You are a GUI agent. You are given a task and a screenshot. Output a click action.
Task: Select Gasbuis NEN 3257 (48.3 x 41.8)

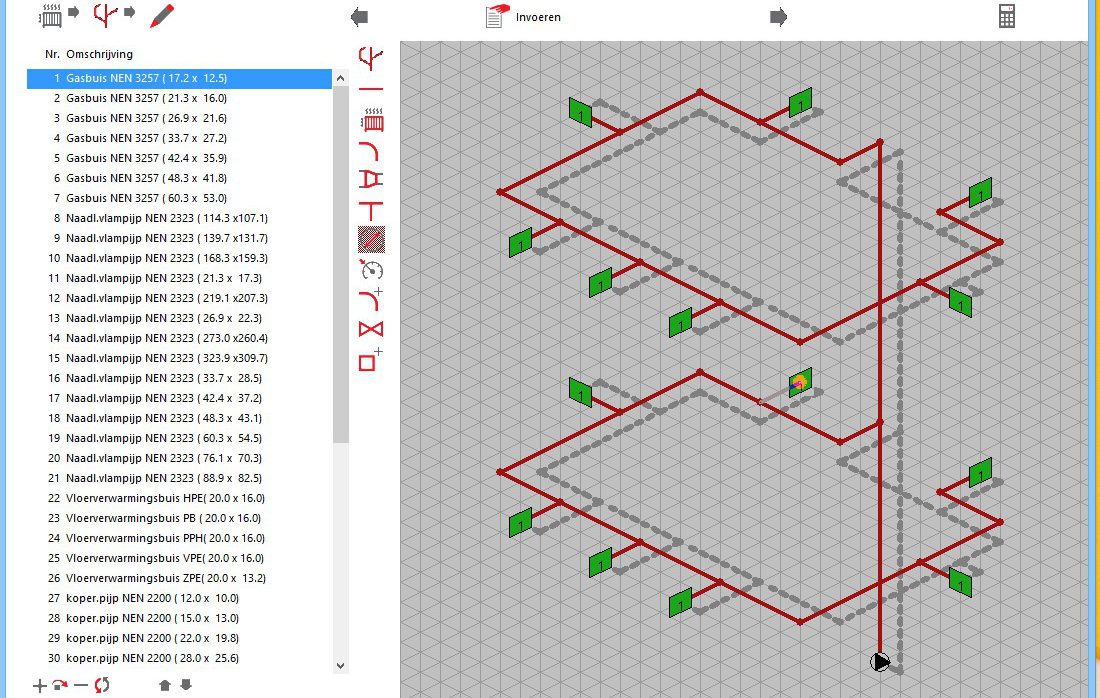pos(179,178)
